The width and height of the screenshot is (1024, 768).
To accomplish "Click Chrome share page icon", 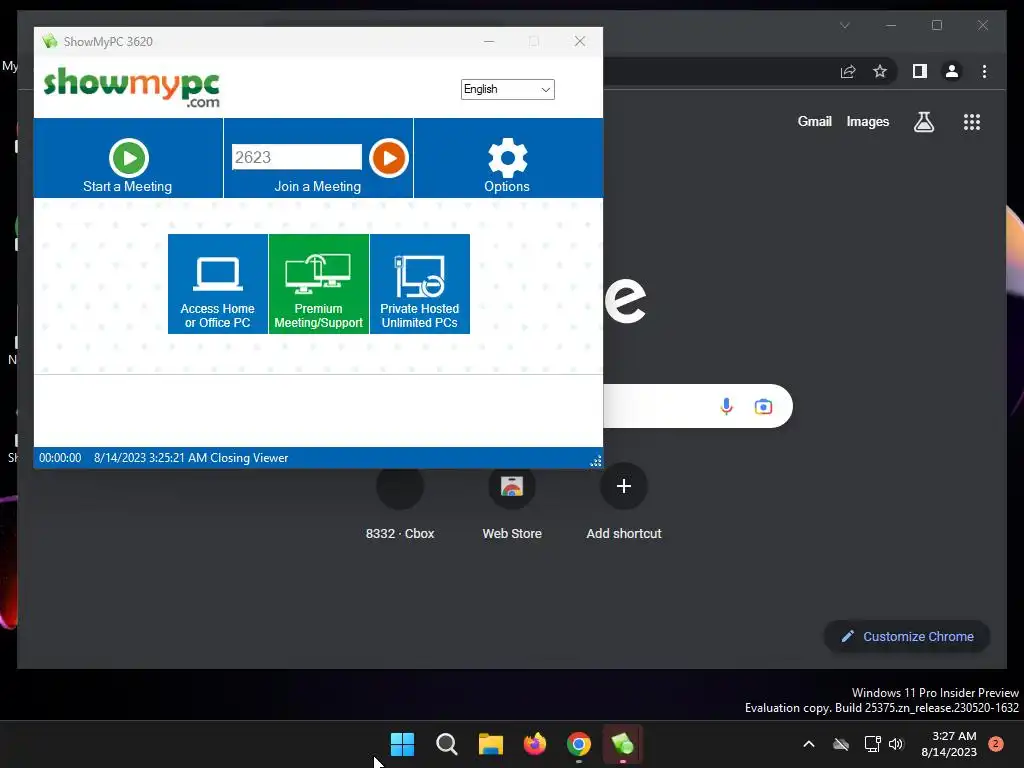I will [848, 71].
